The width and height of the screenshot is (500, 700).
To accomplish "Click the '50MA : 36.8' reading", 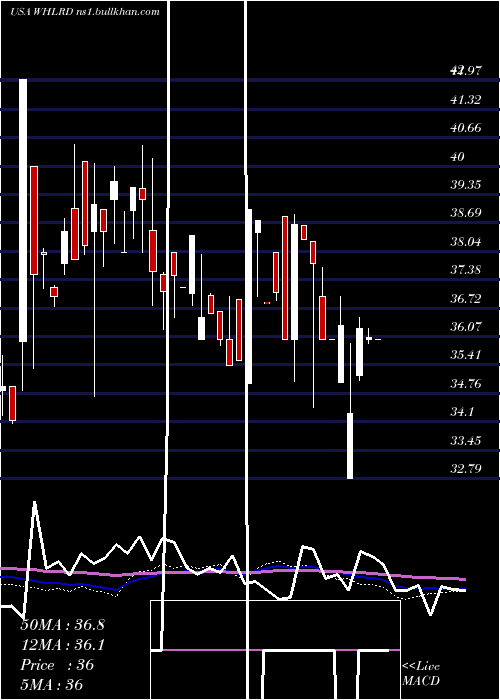I will tap(62, 625).
